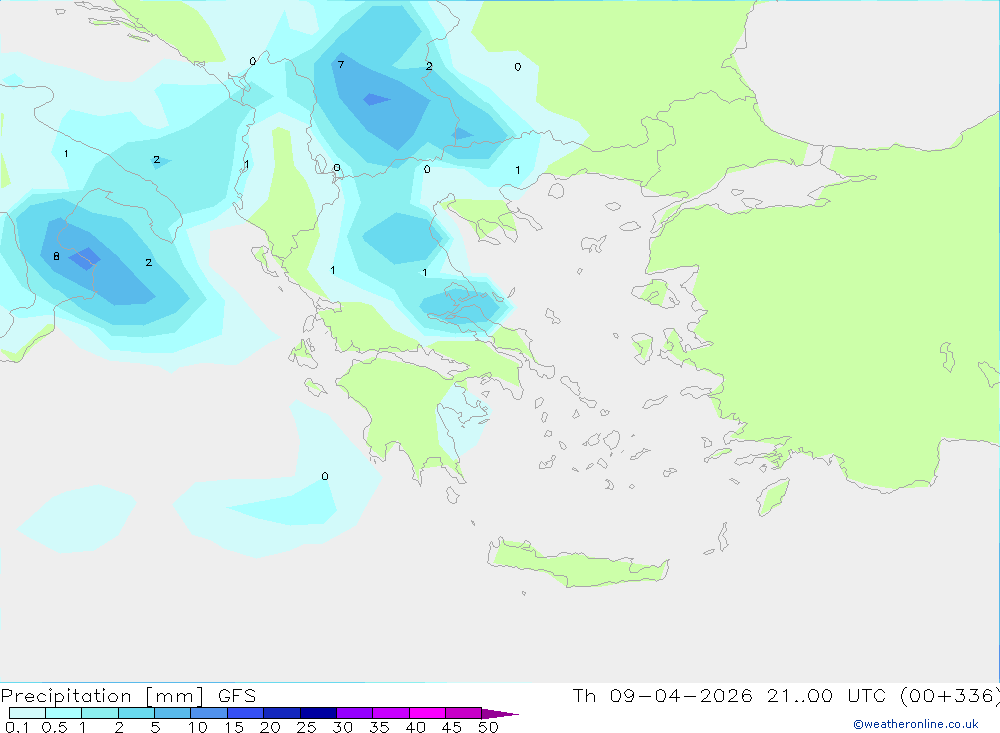Click the 25–30 mm navy legend swatch
The height and width of the screenshot is (733, 1000).
318,713
